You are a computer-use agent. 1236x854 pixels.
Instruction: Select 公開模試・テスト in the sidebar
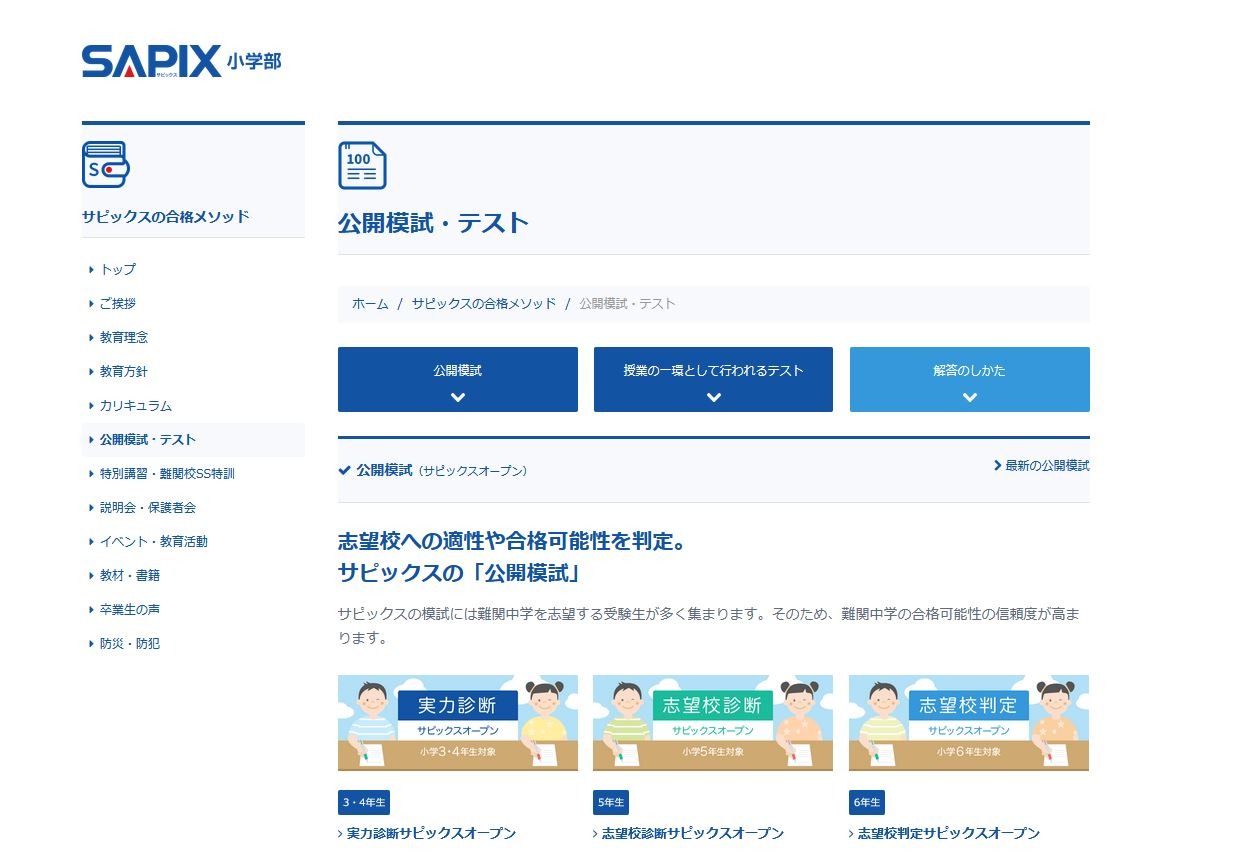148,439
